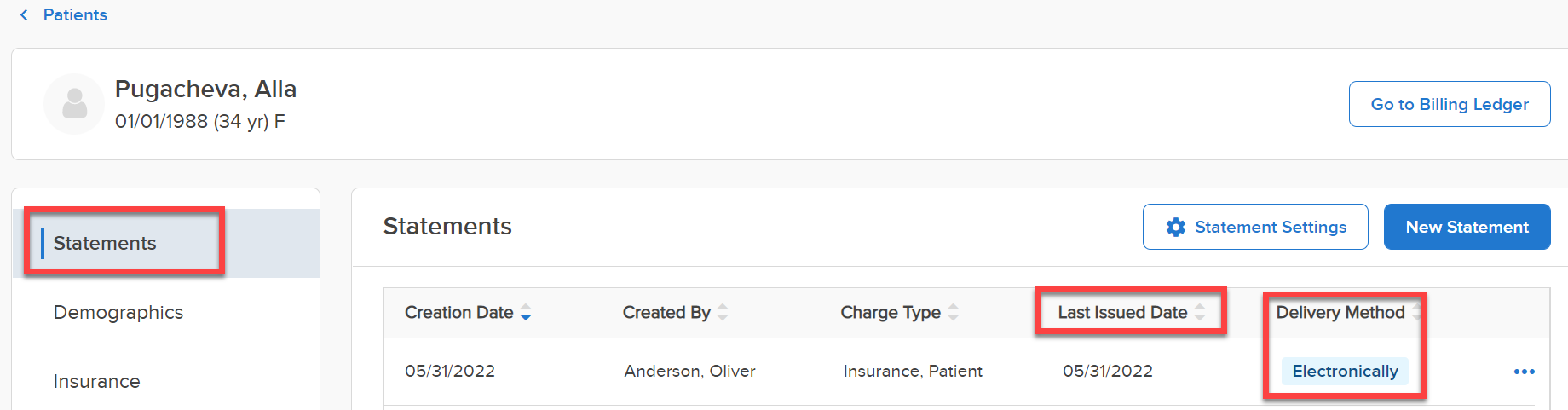The width and height of the screenshot is (1568, 410).
Task: Select the 05/31/2022 statement row
Action: [x=966, y=372]
